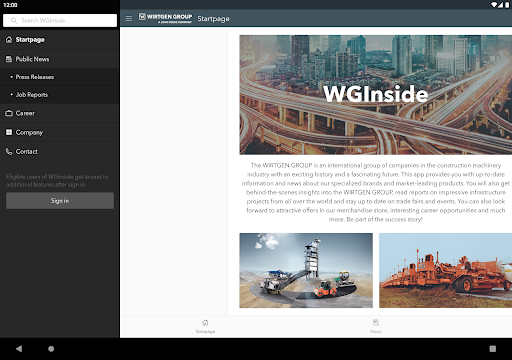Open the Career section
Viewport: 512px width, 360px height.
60,113
